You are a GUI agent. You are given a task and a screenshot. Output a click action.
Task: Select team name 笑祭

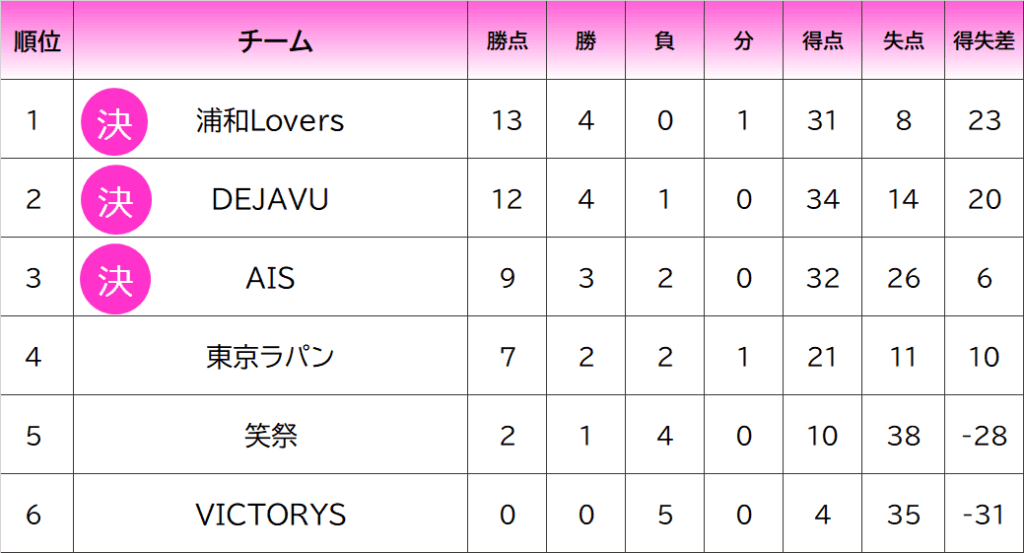[x=270, y=435]
